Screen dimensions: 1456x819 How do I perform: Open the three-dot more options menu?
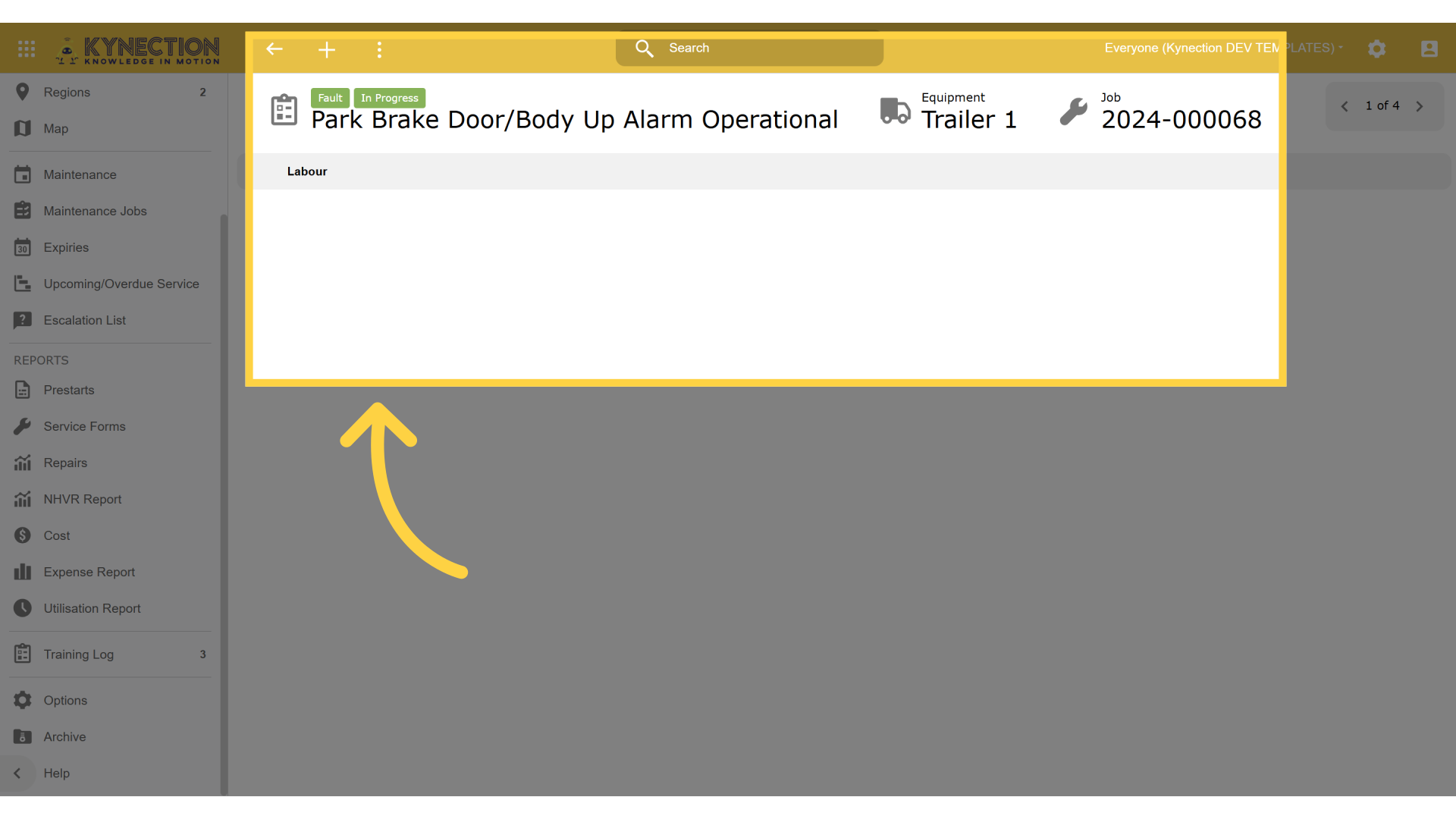pos(379,50)
